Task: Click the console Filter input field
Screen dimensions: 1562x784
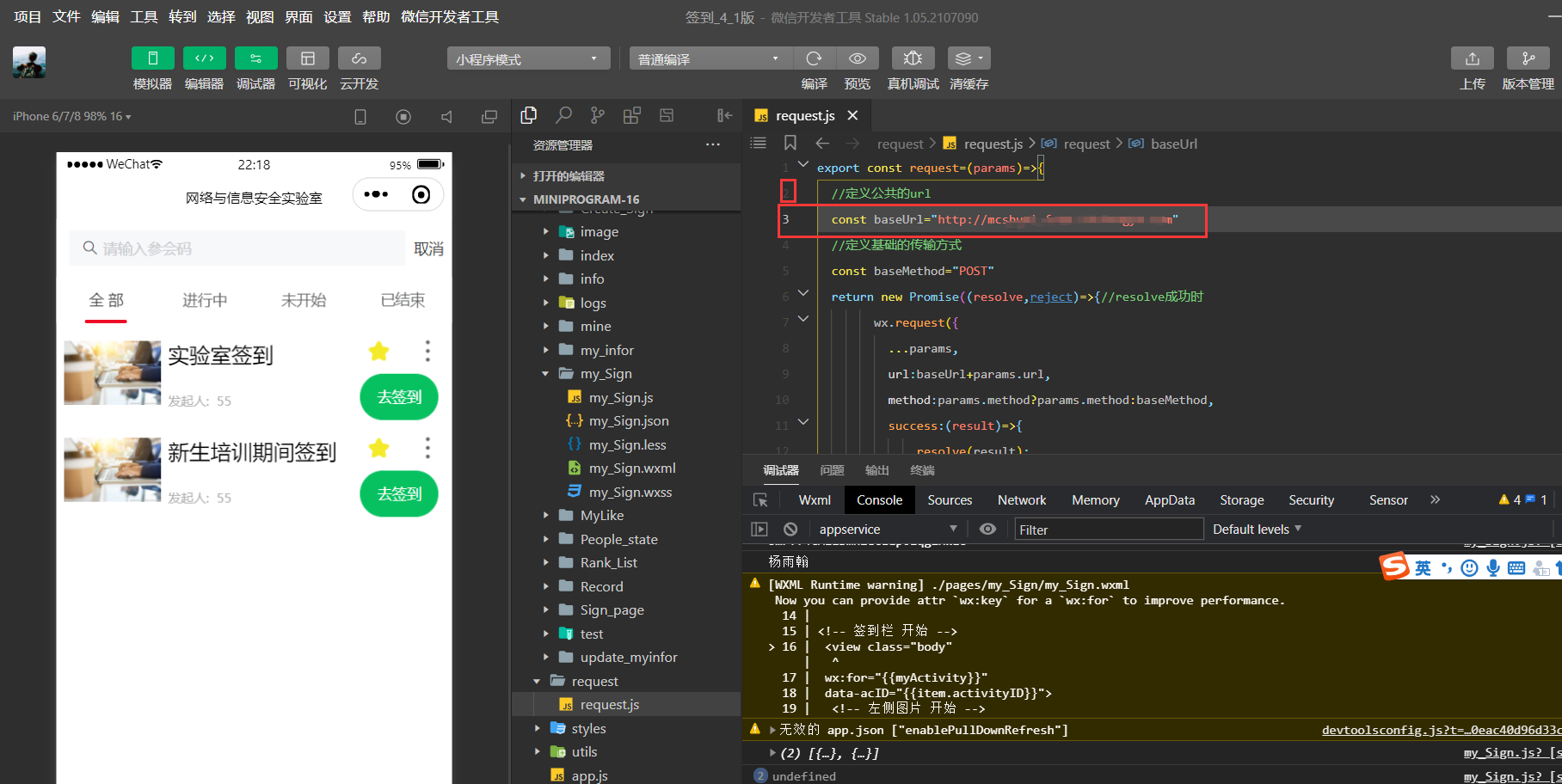Action: (1108, 529)
